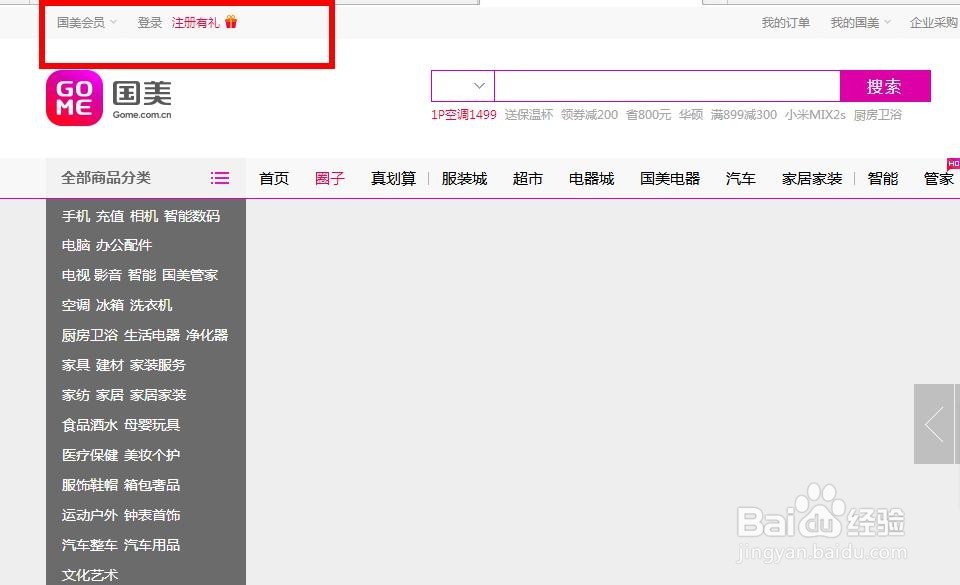Open the 电器城 nav tab
960x585 pixels.
pos(591,179)
